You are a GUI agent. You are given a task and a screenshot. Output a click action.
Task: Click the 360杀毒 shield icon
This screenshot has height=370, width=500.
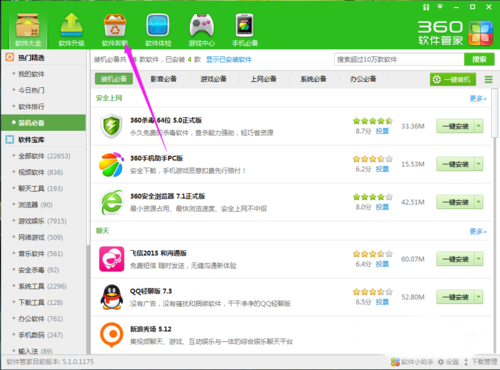tap(111, 126)
